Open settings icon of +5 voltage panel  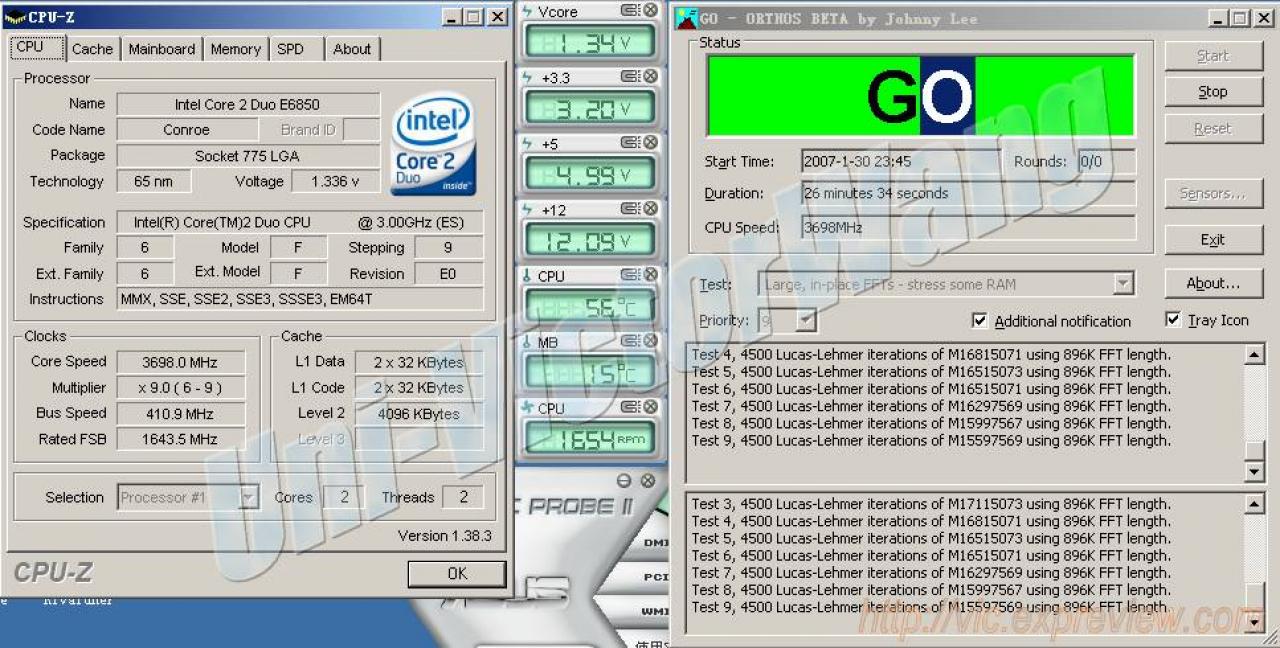[630, 142]
